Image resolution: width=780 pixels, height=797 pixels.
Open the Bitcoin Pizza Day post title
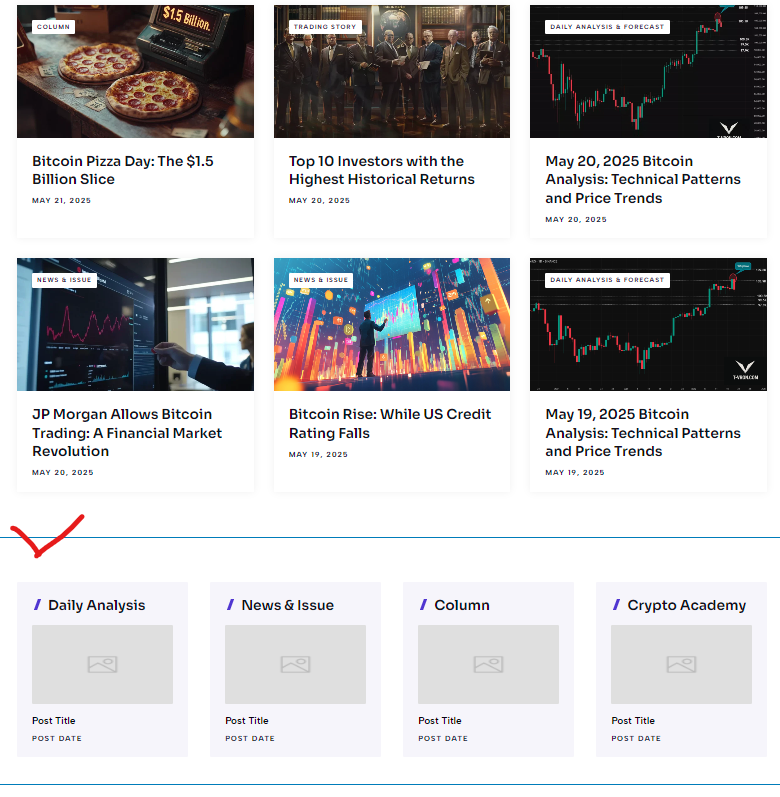(x=122, y=170)
